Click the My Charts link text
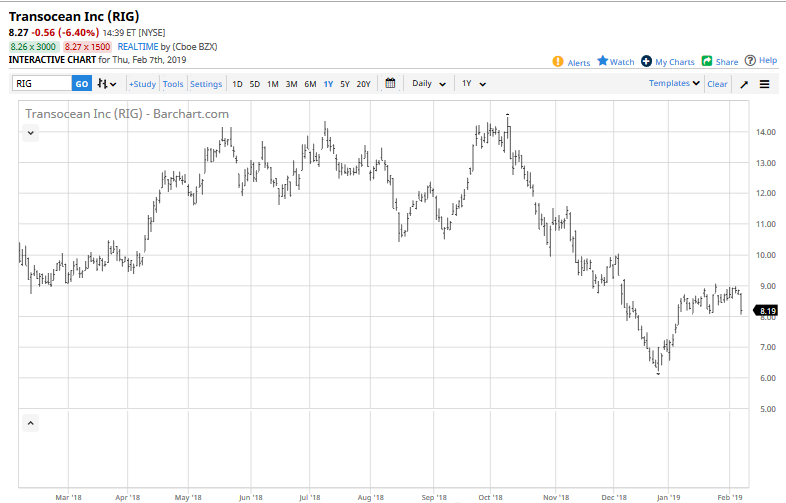The image size is (786, 503). click(x=675, y=62)
